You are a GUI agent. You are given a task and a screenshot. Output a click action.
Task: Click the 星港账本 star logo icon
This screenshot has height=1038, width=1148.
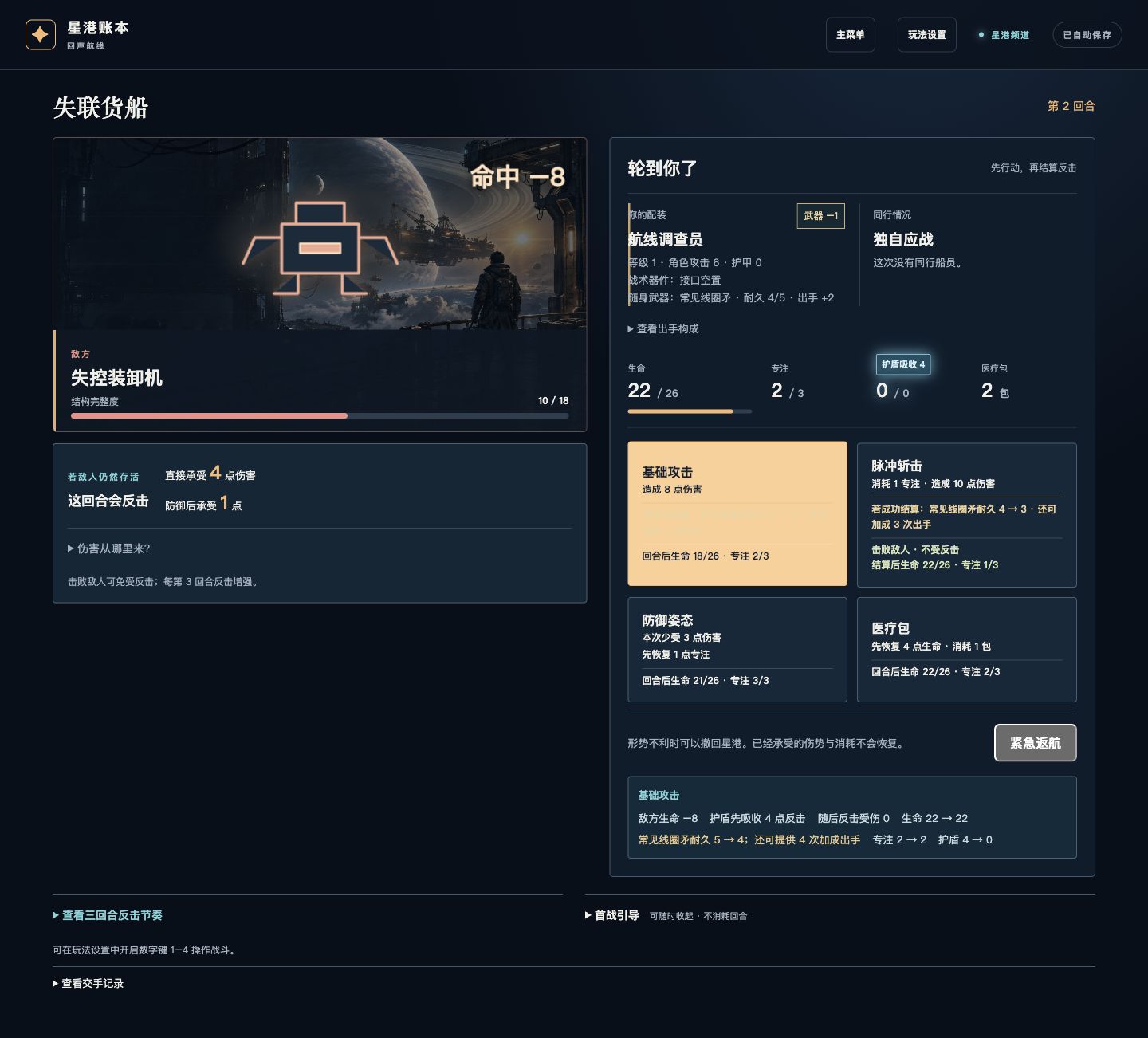point(41,35)
